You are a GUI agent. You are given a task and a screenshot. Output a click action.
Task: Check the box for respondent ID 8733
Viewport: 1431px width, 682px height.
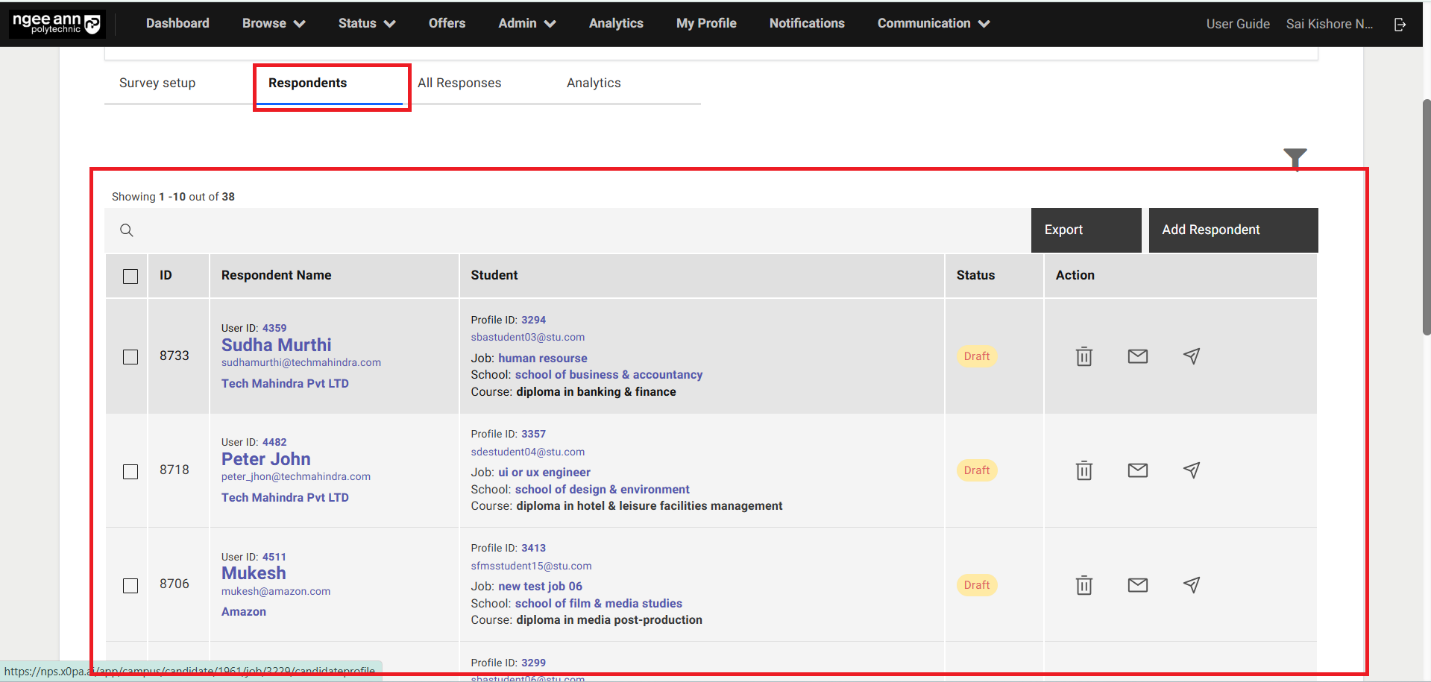pos(130,356)
